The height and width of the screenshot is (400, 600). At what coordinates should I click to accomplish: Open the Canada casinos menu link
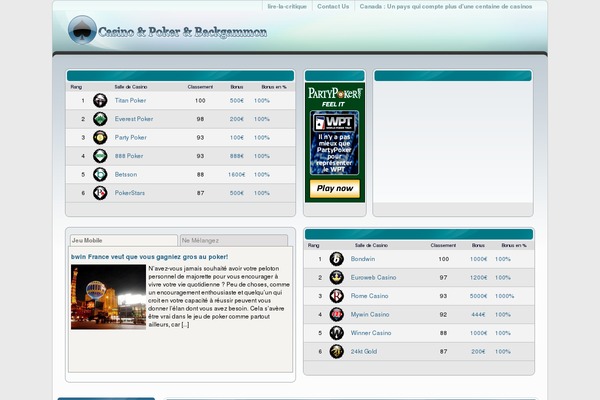pos(446,7)
